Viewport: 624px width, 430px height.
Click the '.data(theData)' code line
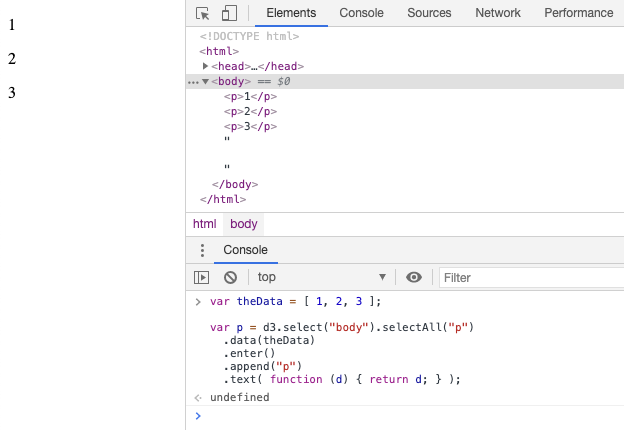pos(269,340)
